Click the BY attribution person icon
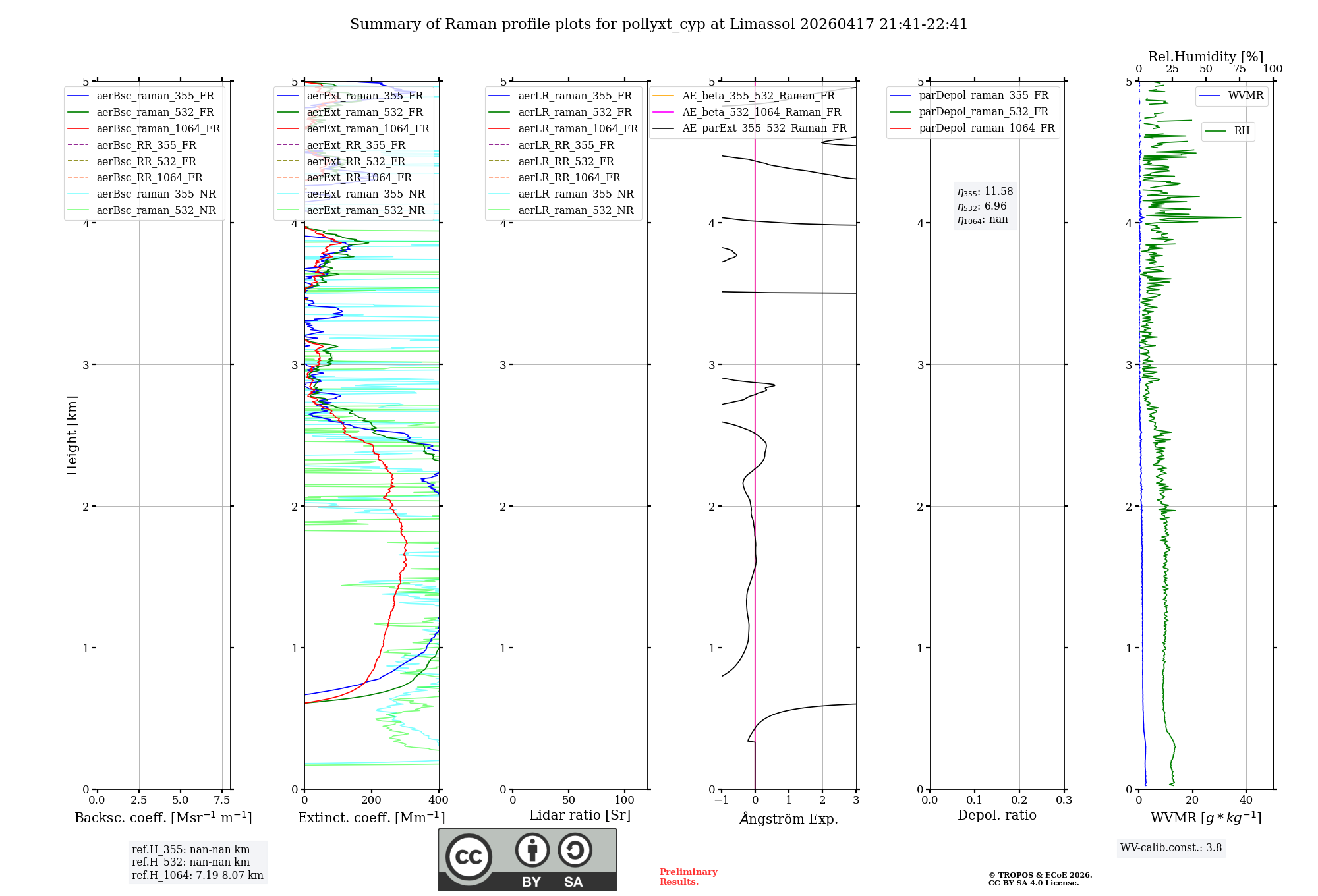 [x=532, y=850]
